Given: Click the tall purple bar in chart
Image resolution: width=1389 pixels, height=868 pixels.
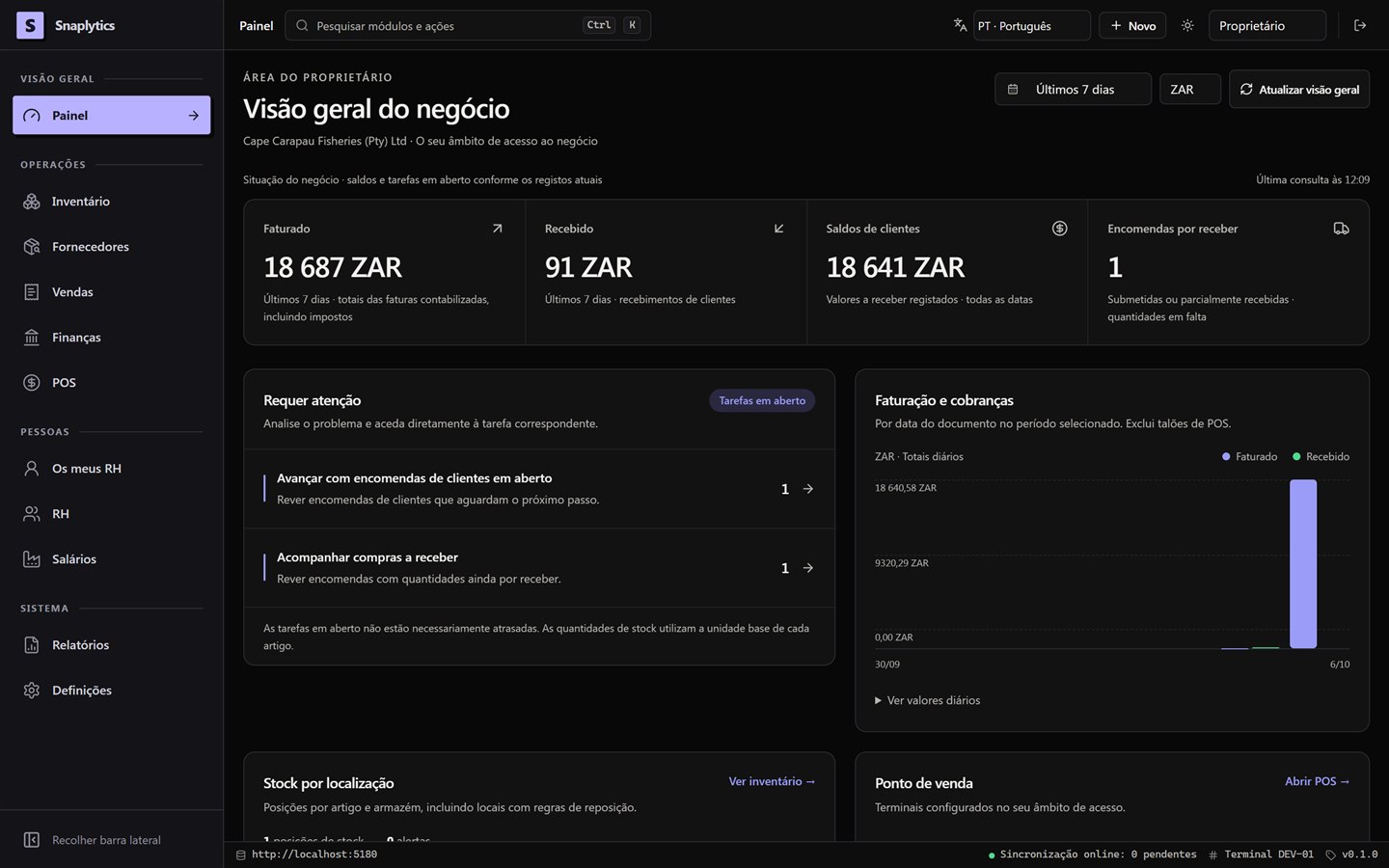Looking at the screenshot, I should pyautogui.click(x=1303, y=564).
